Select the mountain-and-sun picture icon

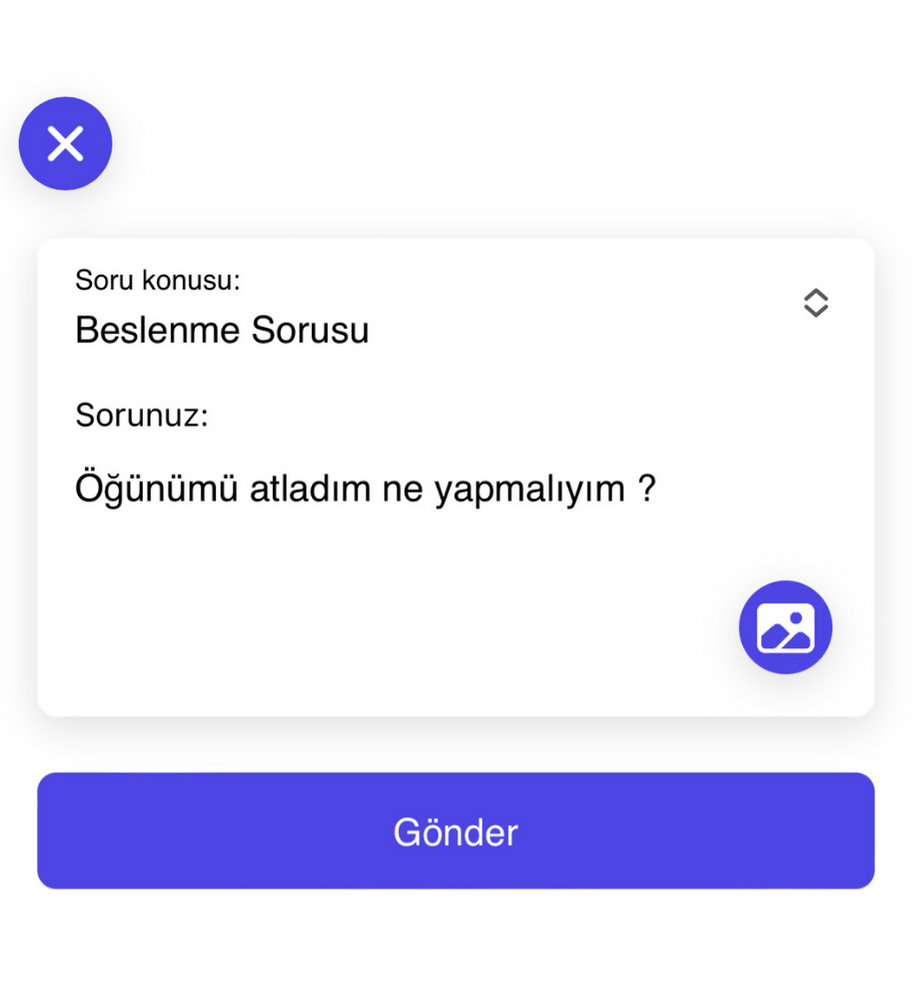(785, 628)
